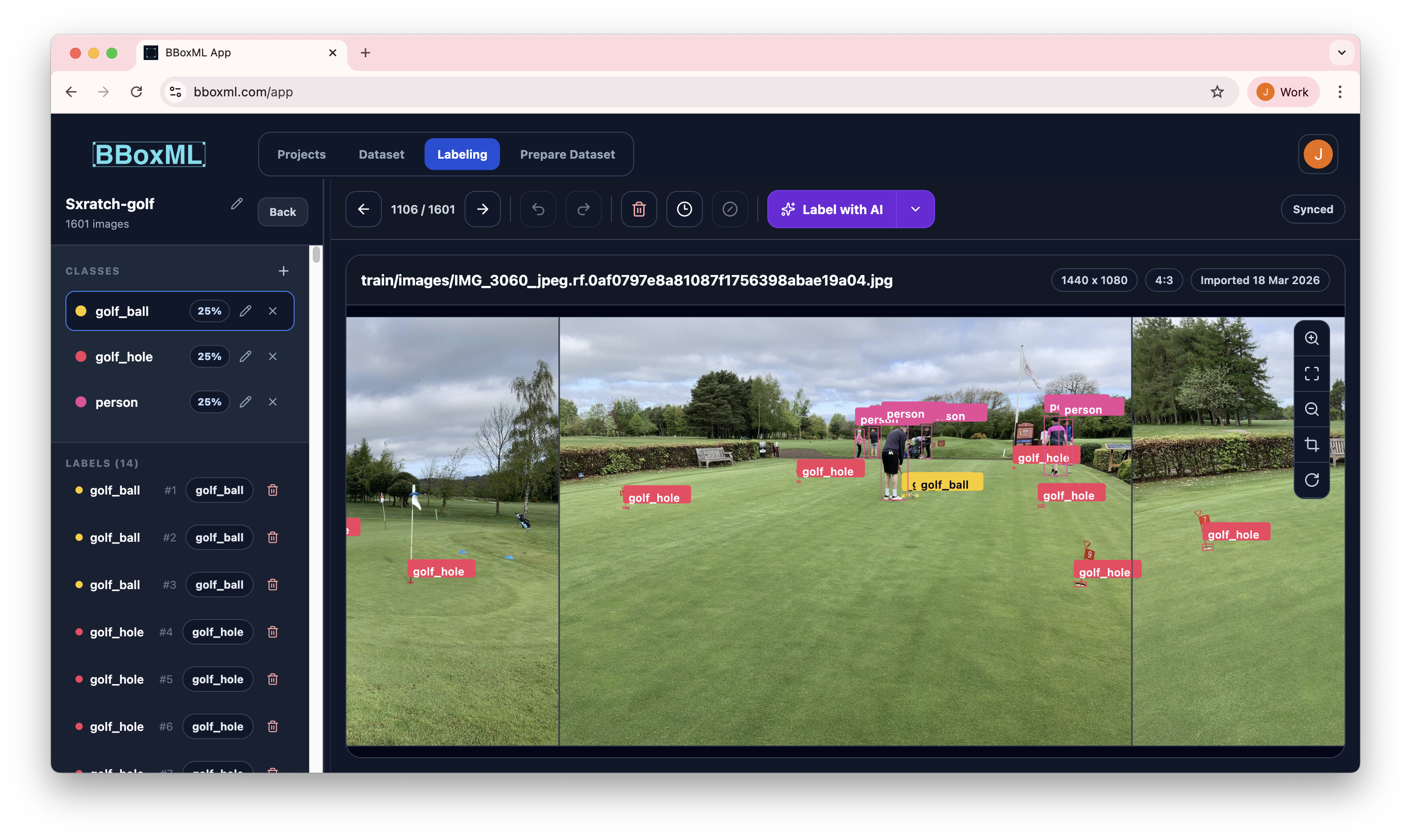Remove label #4 golf_hole from list

point(273,632)
